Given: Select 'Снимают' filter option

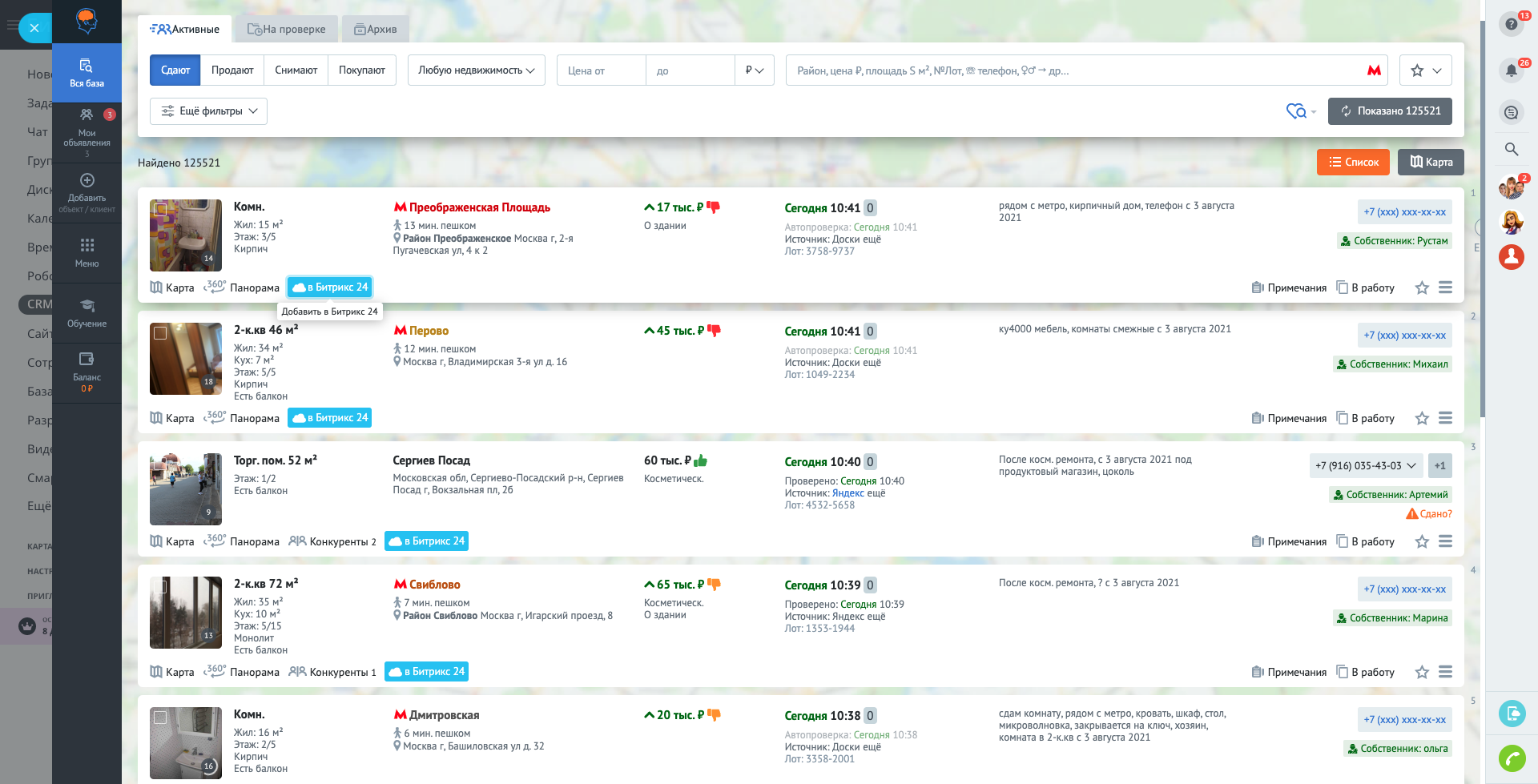Looking at the screenshot, I should click(x=296, y=70).
